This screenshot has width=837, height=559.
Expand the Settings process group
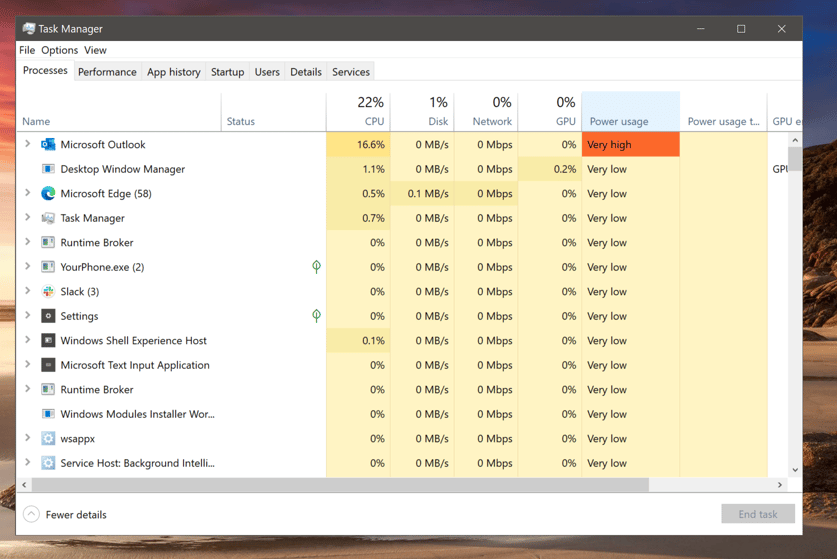28,316
